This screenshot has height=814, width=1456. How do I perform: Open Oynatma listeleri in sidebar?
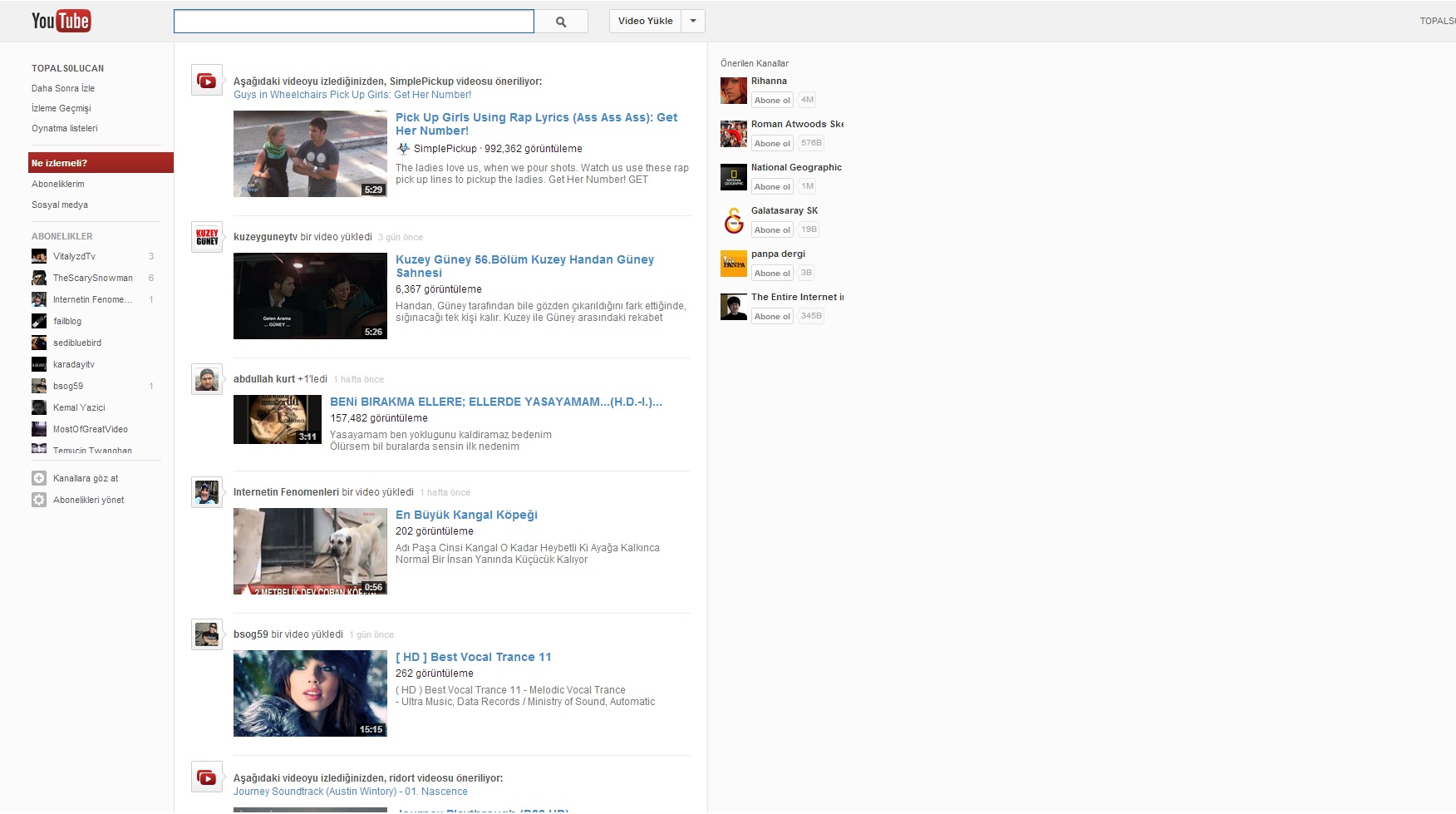pyautogui.click(x=65, y=128)
